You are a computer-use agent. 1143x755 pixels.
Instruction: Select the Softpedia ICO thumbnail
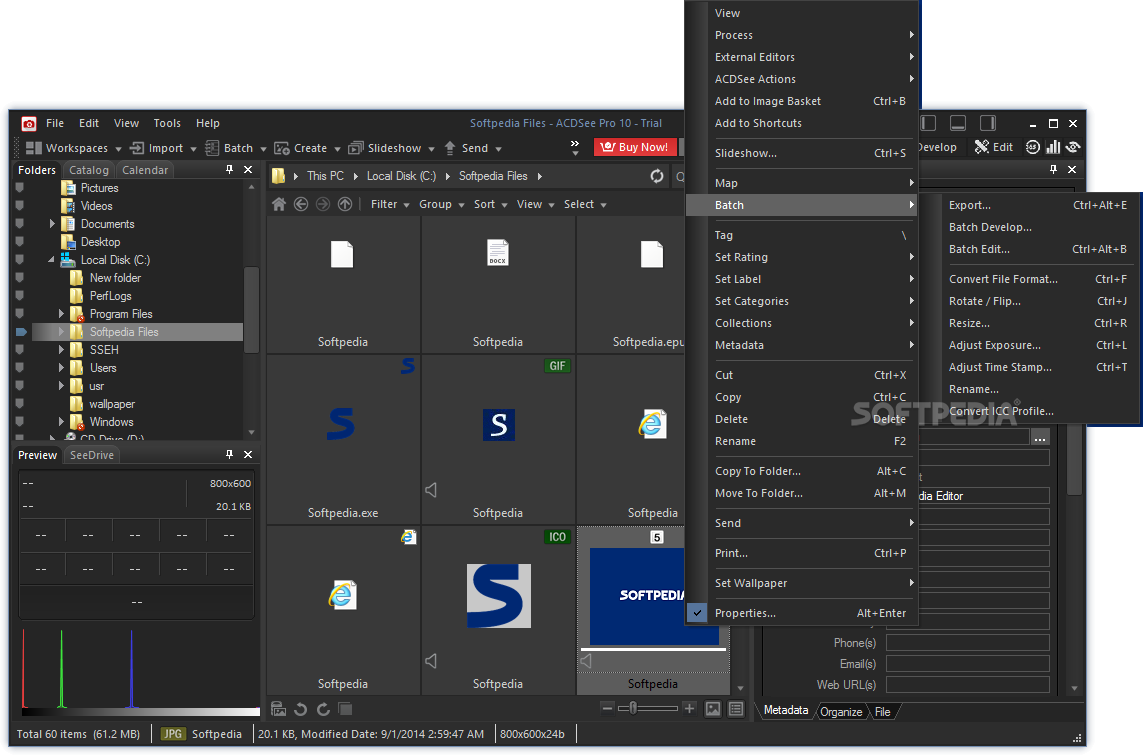tap(498, 610)
